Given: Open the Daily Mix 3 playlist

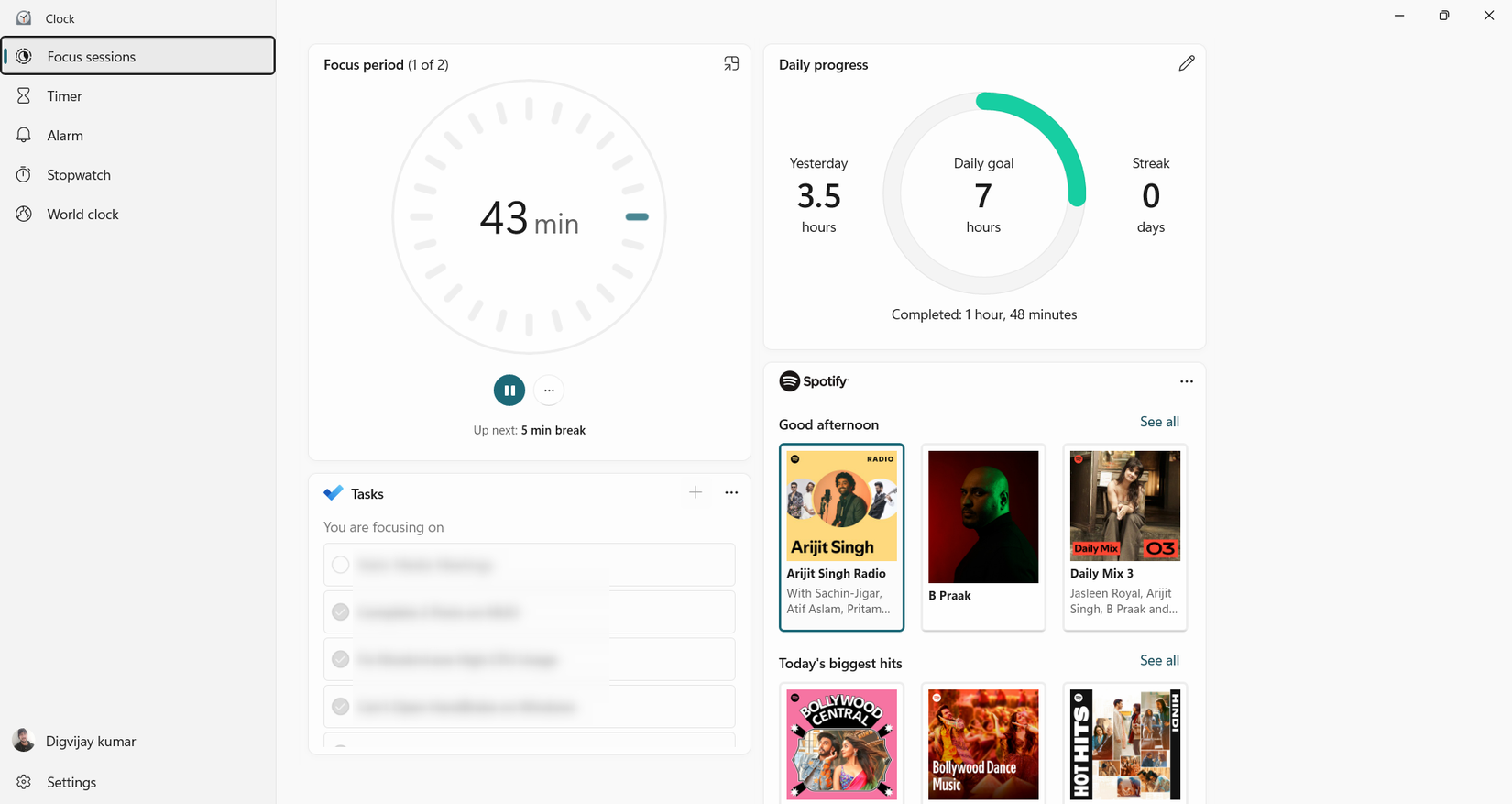Looking at the screenshot, I should click(x=1125, y=537).
